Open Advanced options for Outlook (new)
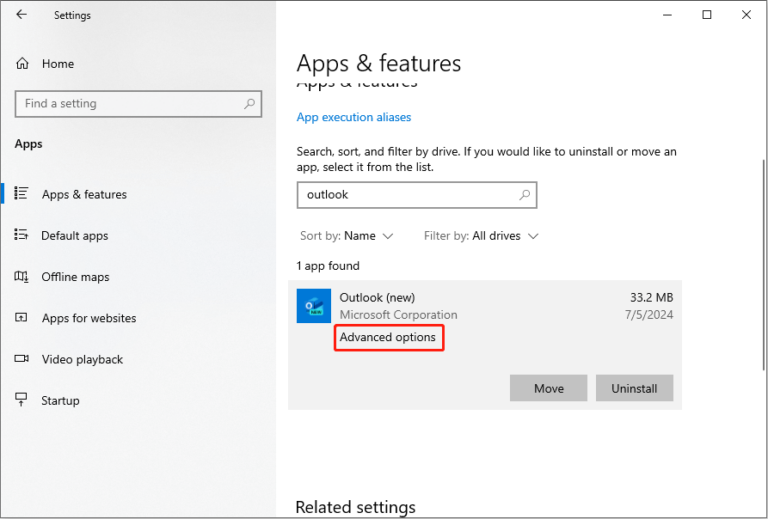Screen dimensions: 768x519 387,337
